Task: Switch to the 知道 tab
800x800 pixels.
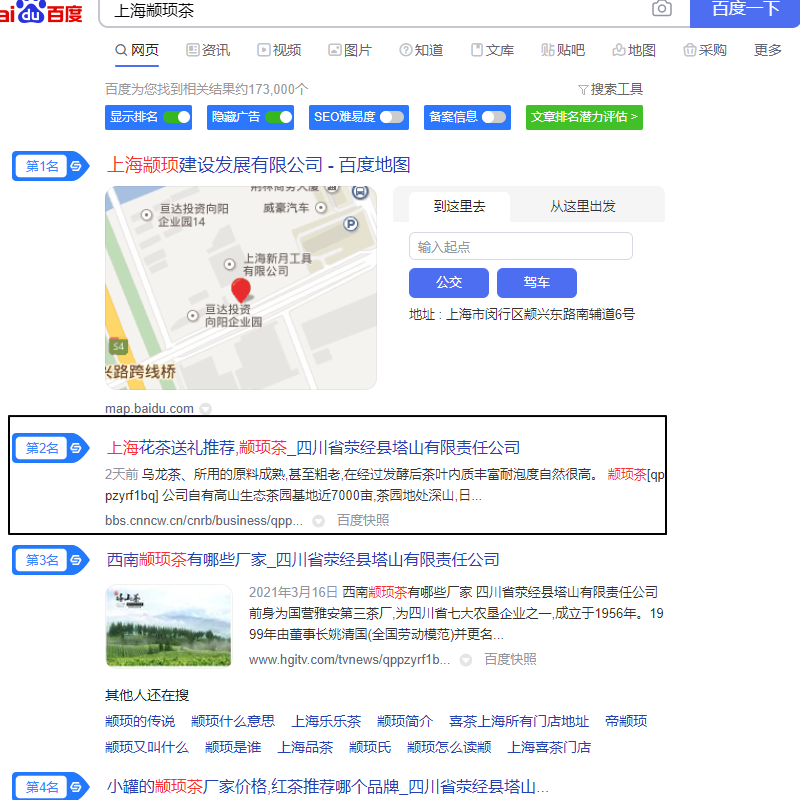Action: (421, 50)
